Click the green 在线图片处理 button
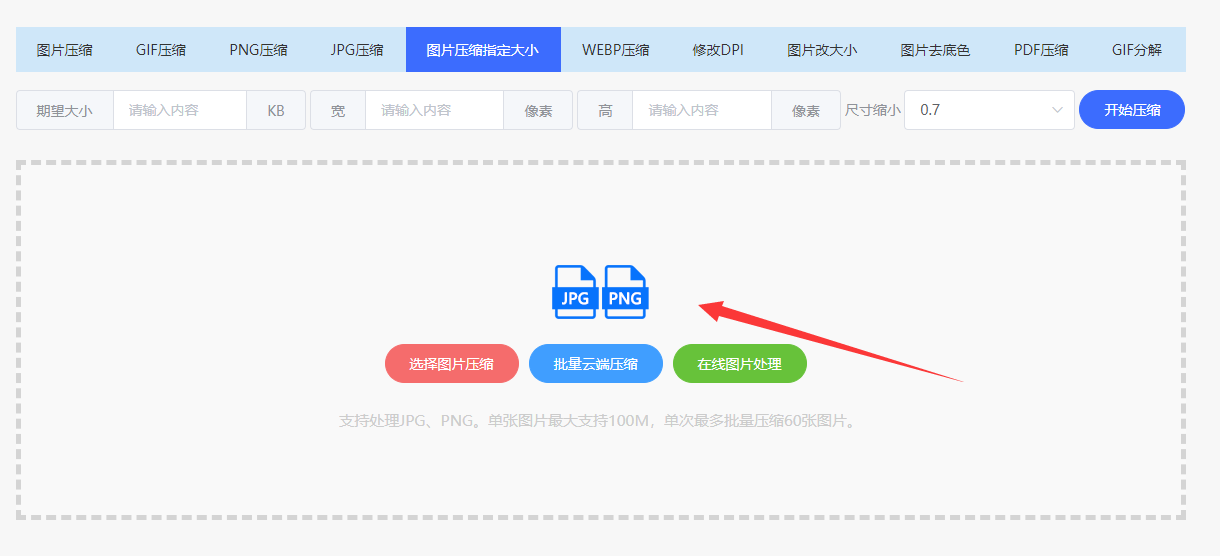1220x556 pixels. (x=740, y=364)
